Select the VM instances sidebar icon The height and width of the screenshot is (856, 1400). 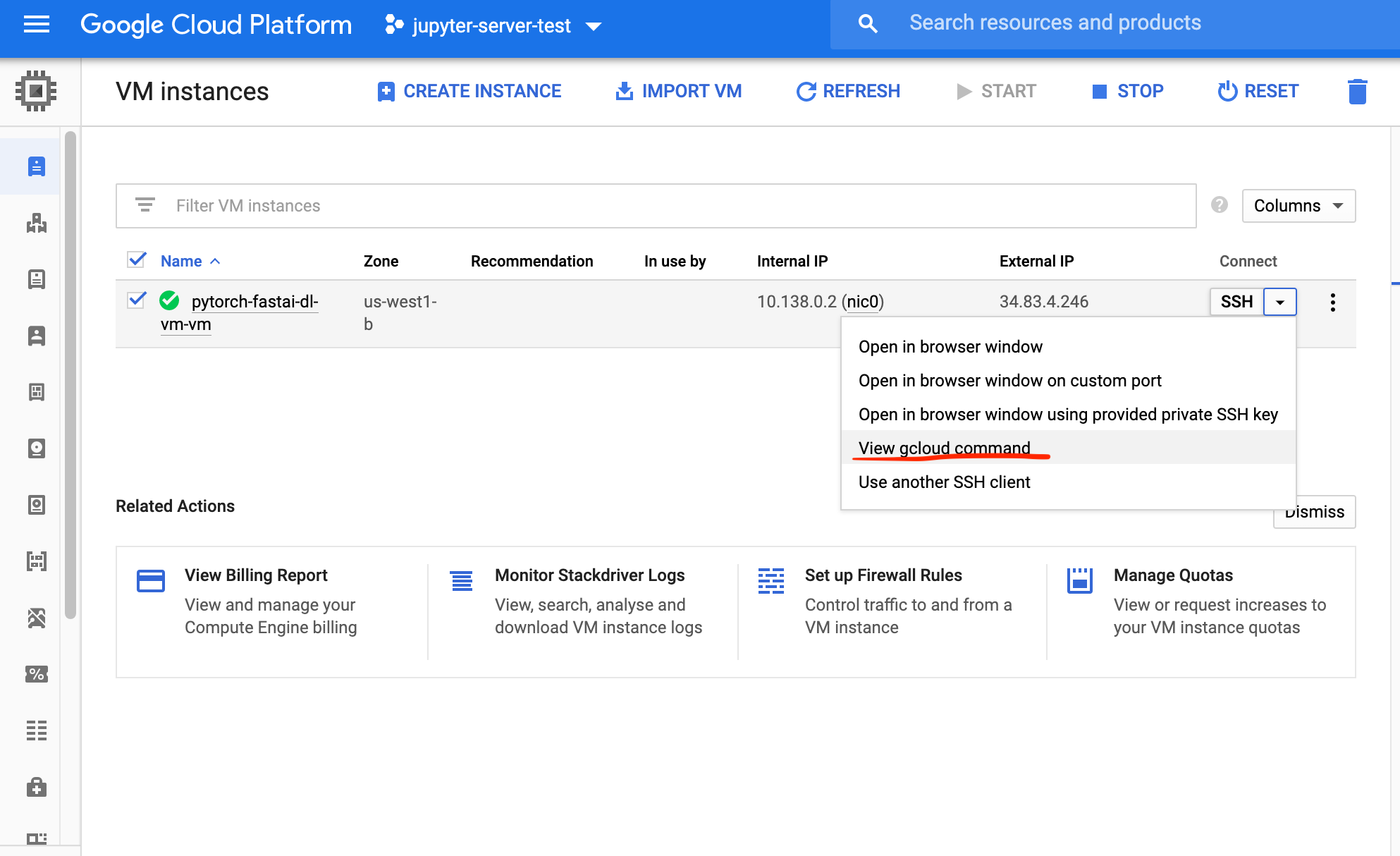[x=37, y=166]
